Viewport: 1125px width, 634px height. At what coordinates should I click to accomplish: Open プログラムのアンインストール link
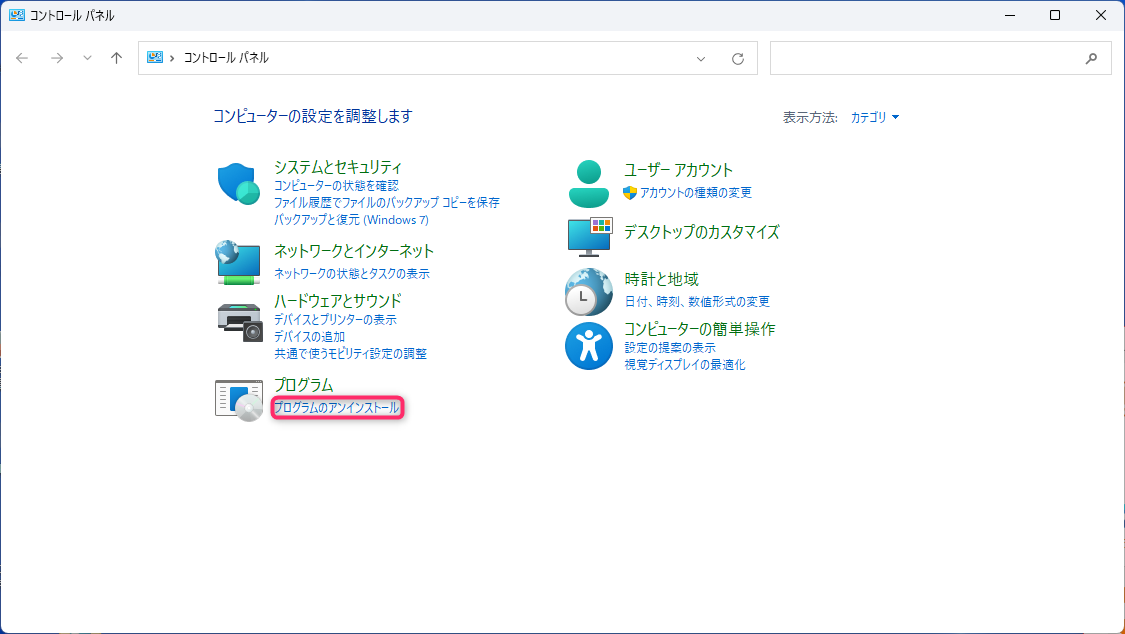point(336,408)
